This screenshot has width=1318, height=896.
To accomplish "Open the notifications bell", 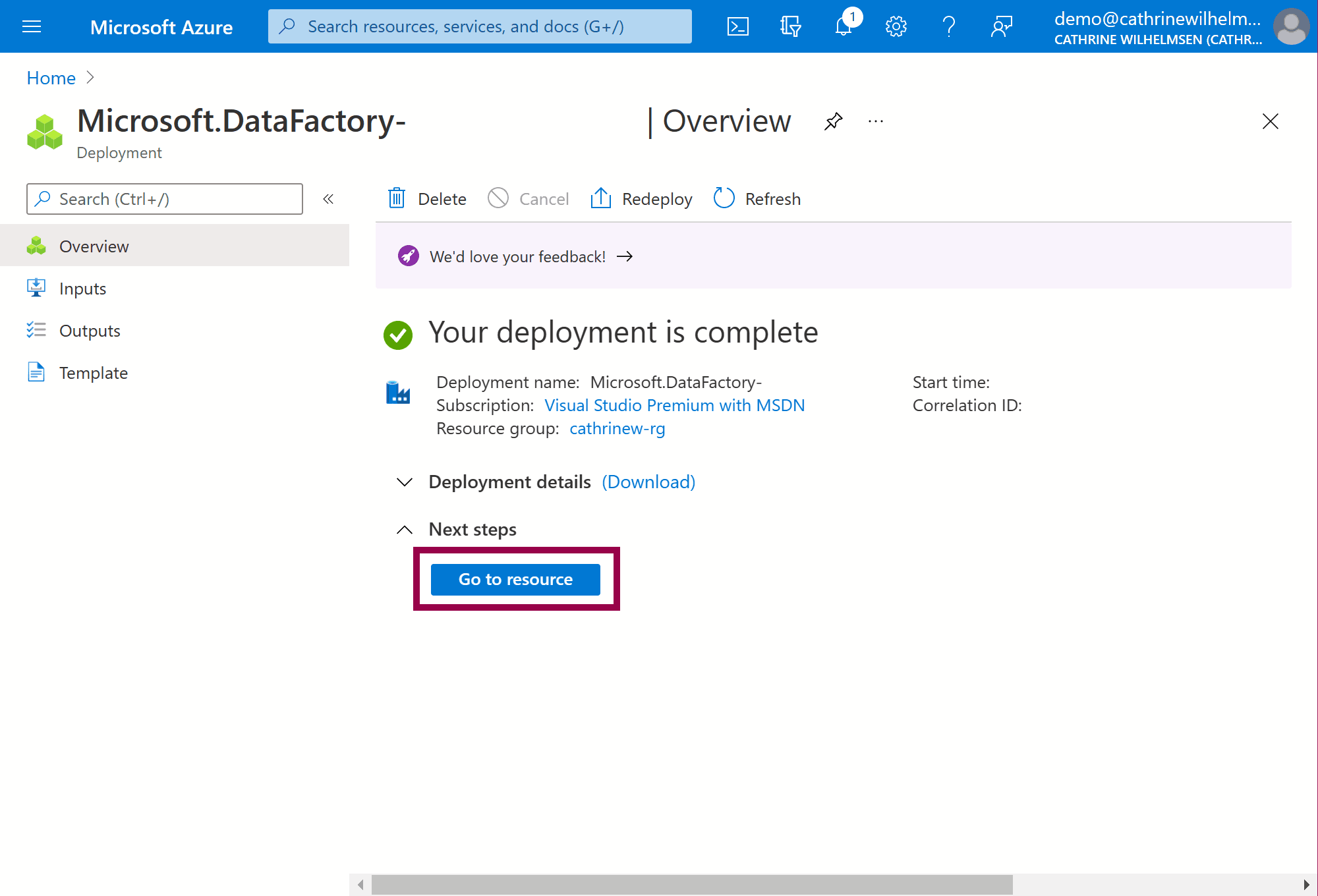I will pyautogui.click(x=844, y=26).
